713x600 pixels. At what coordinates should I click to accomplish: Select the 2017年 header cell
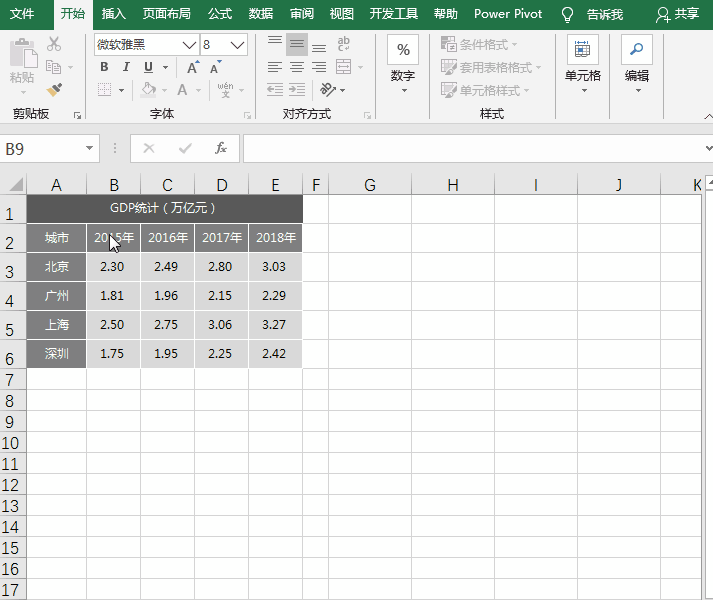tap(221, 237)
